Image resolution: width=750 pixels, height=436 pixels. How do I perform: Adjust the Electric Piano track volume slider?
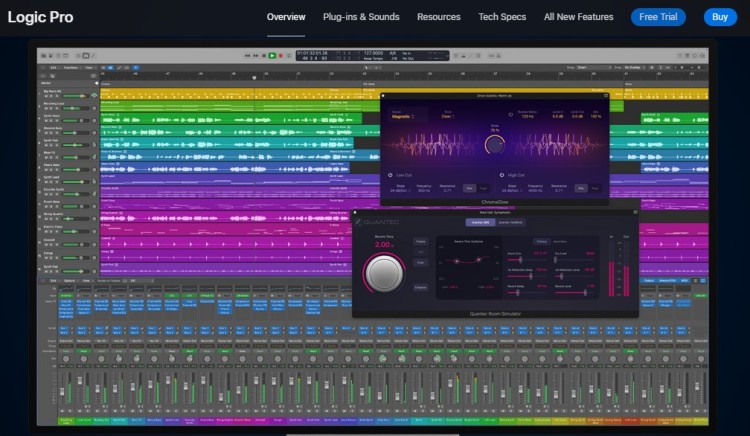pyautogui.click(x=75, y=231)
